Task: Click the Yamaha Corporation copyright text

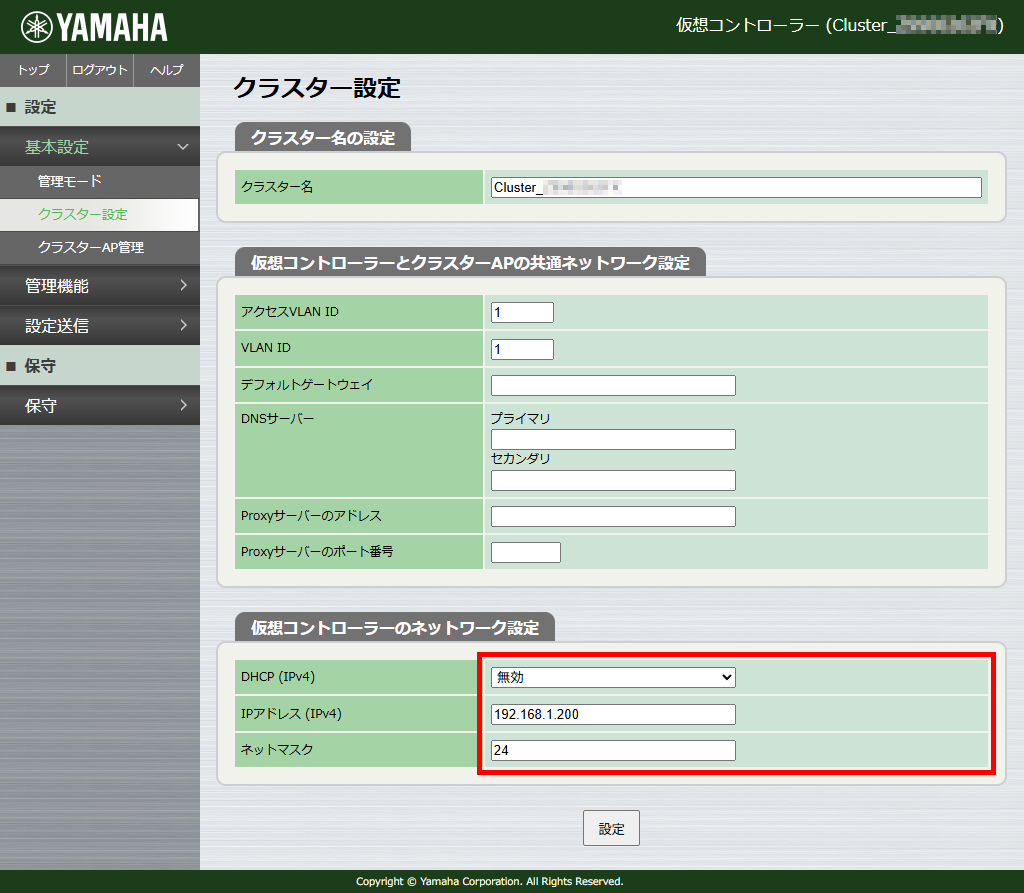Action: tap(490, 881)
